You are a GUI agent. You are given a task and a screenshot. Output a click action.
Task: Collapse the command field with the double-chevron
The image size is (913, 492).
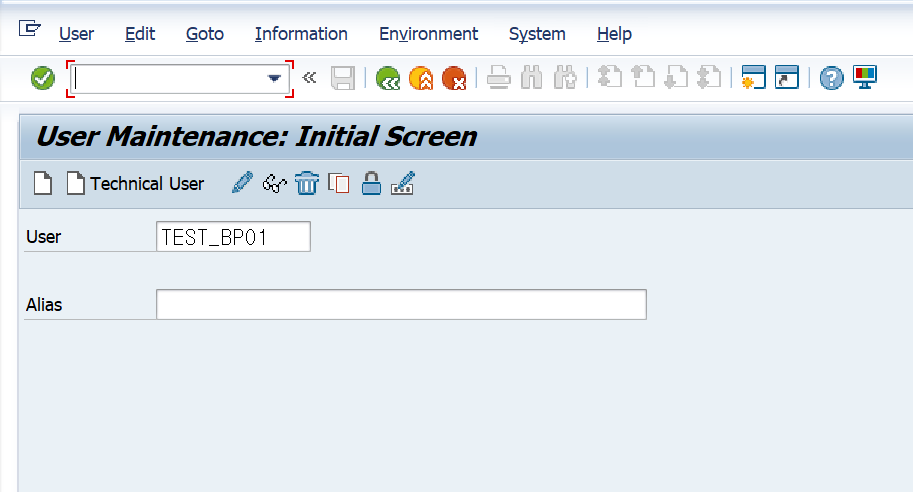click(x=309, y=77)
